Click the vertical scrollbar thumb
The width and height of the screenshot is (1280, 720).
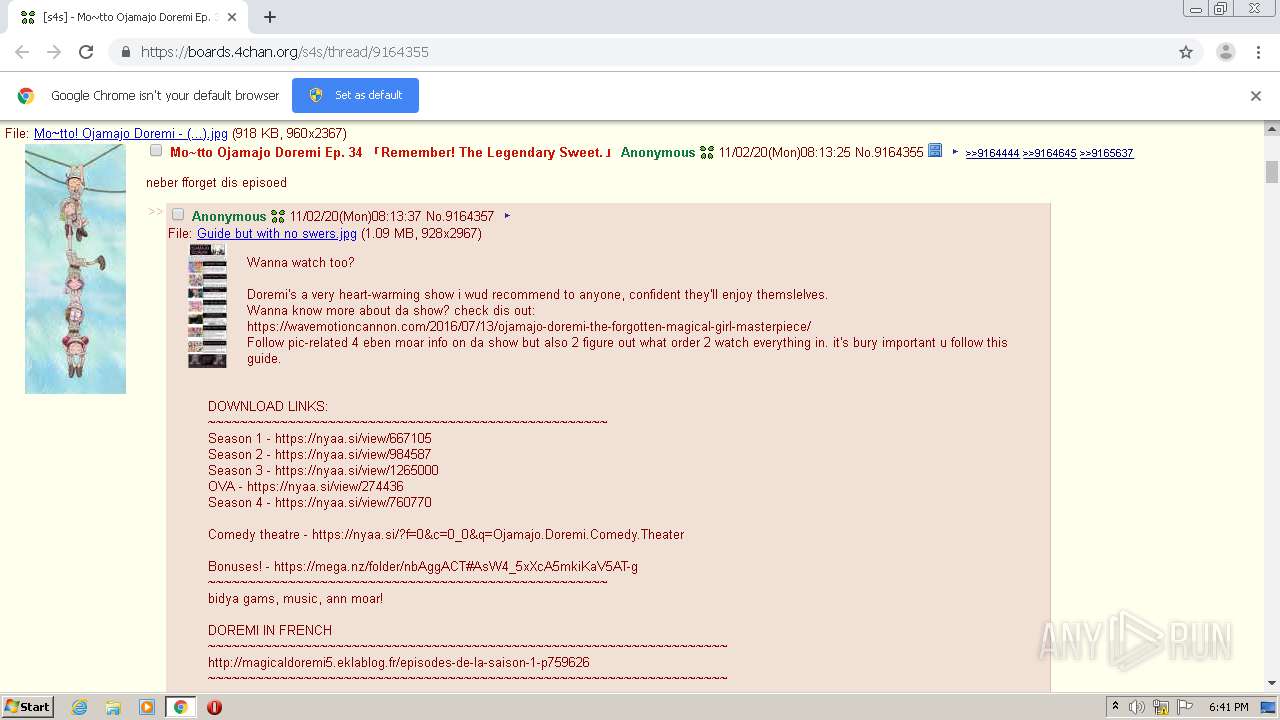tap(1272, 171)
